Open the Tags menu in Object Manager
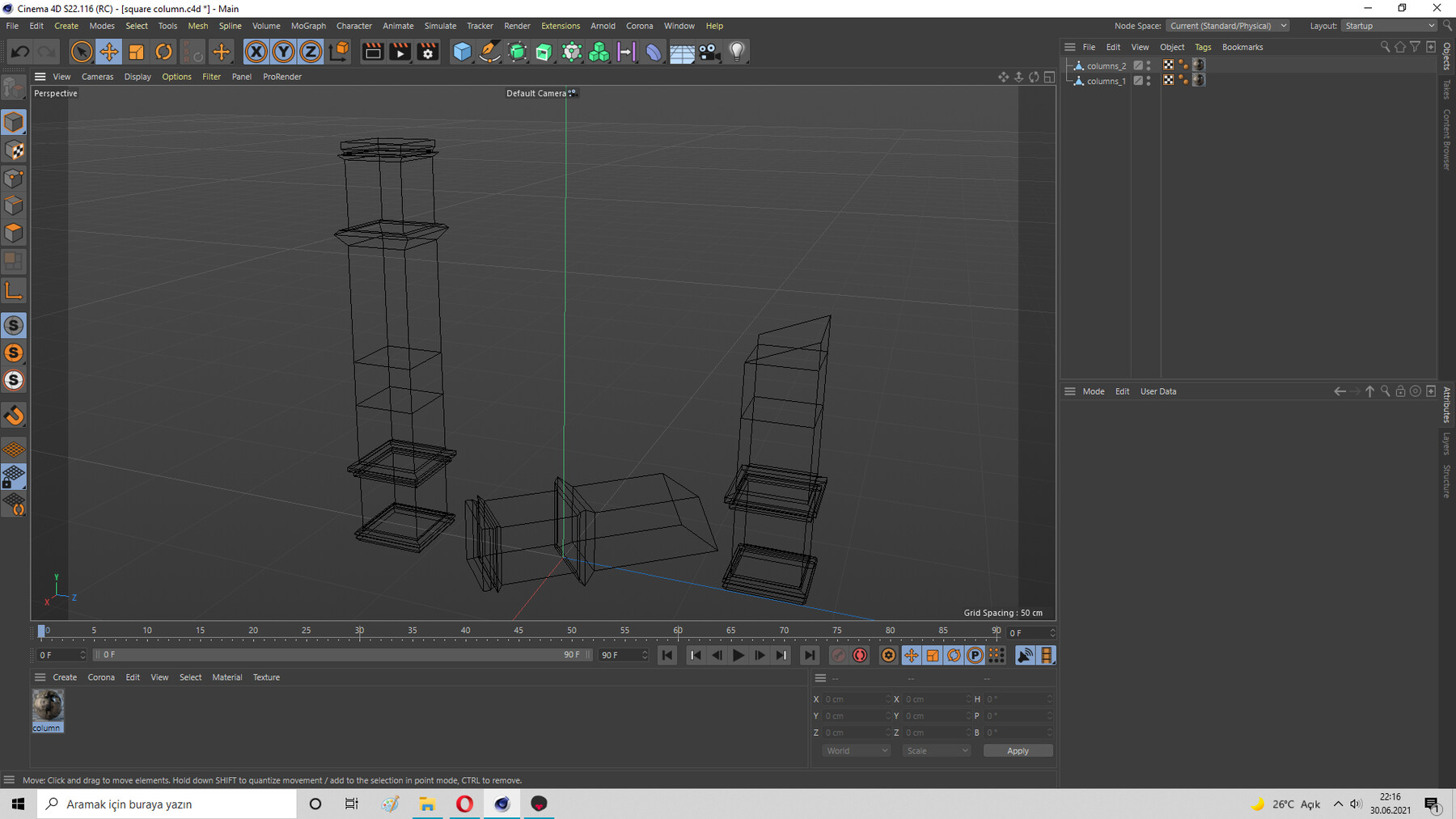Screen dimensions: 1456x819 coord(1203,47)
